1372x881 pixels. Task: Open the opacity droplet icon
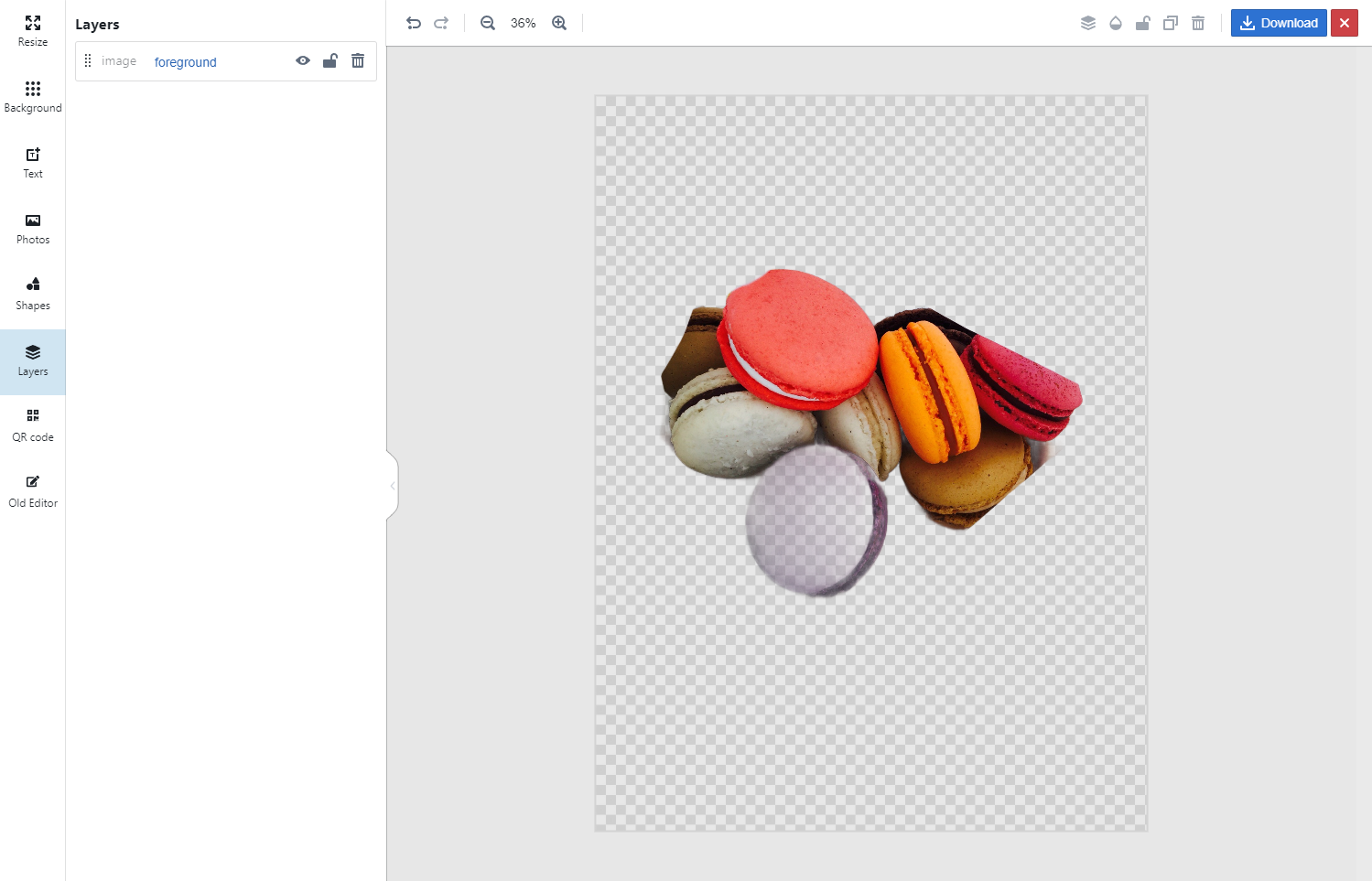[1116, 23]
